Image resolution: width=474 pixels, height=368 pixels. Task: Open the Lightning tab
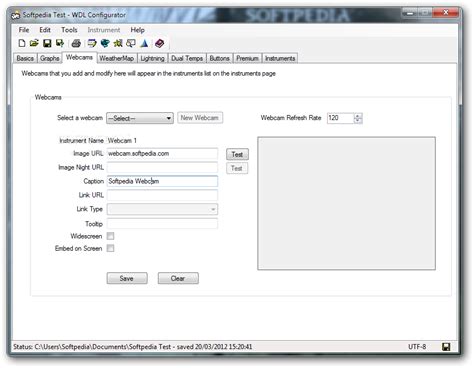click(x=152, y=58)
